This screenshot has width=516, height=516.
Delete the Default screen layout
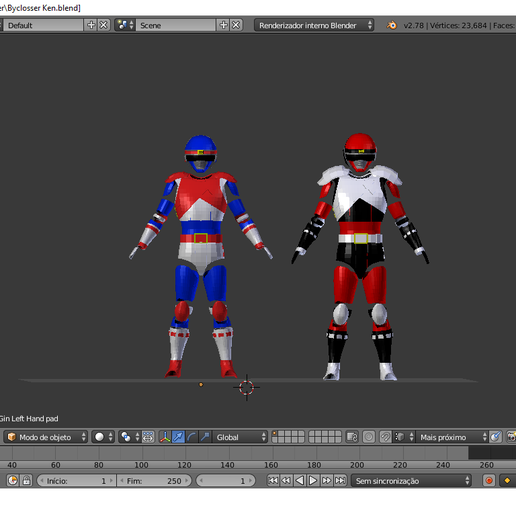coord(104,25)
